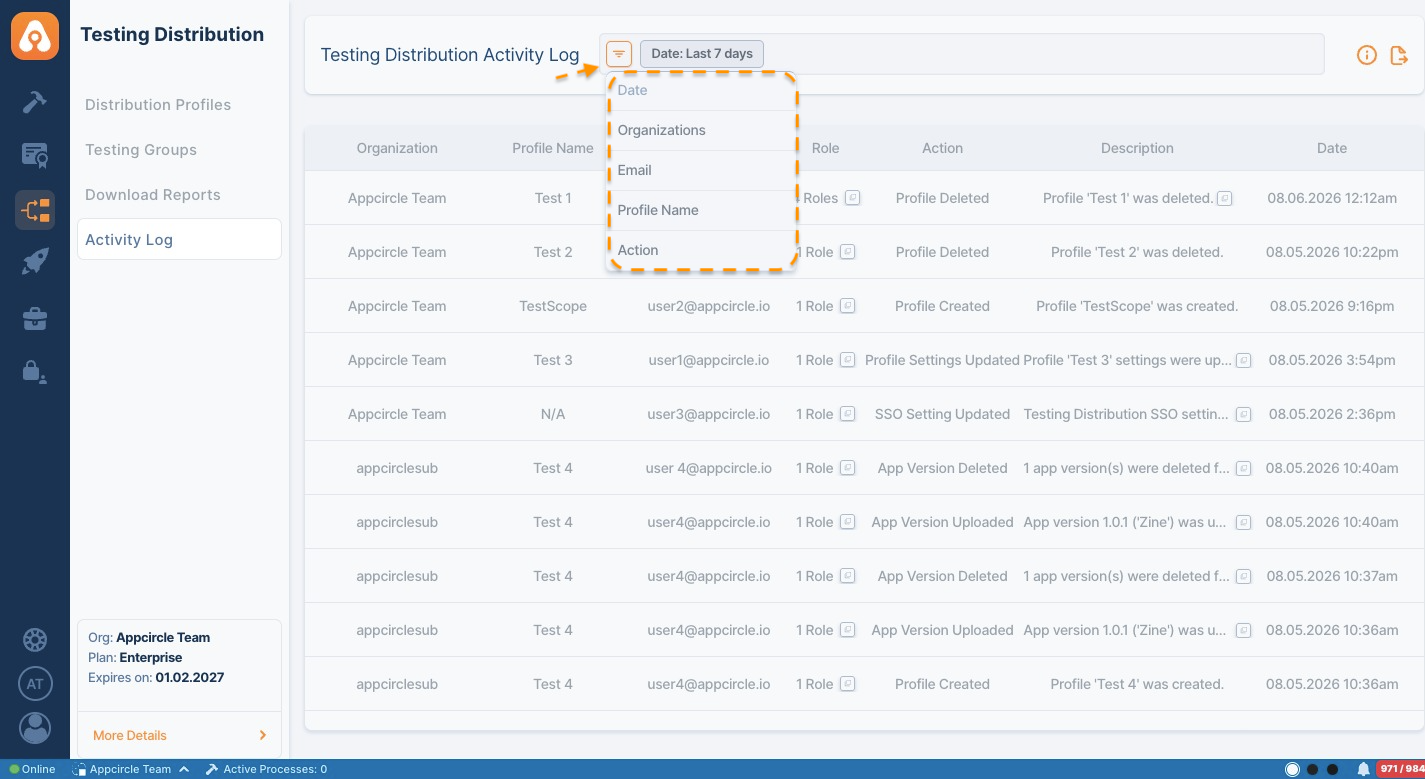1425x779 pixels.
Task: Click the date 08.05.2026 10:37am
Action: tap(1332, 576)
